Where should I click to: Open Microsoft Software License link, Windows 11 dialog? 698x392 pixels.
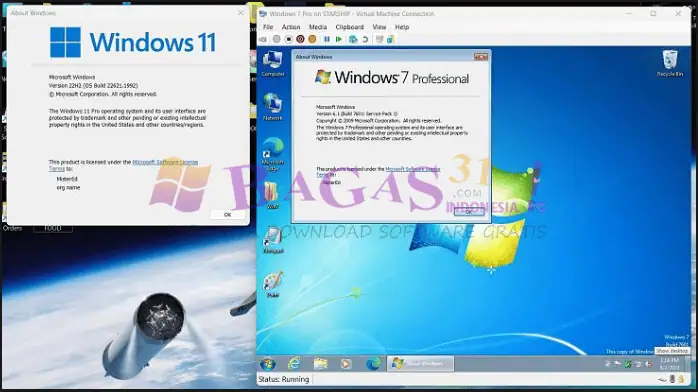165,162
